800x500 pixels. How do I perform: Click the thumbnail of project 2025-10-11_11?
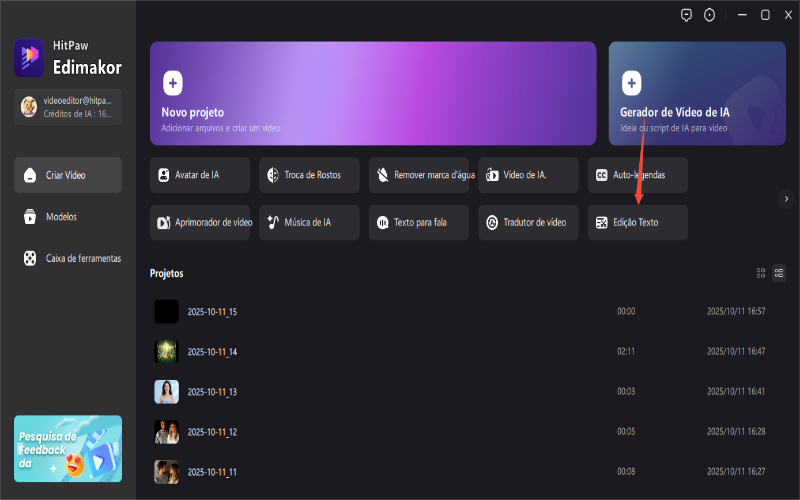(166, 472)
